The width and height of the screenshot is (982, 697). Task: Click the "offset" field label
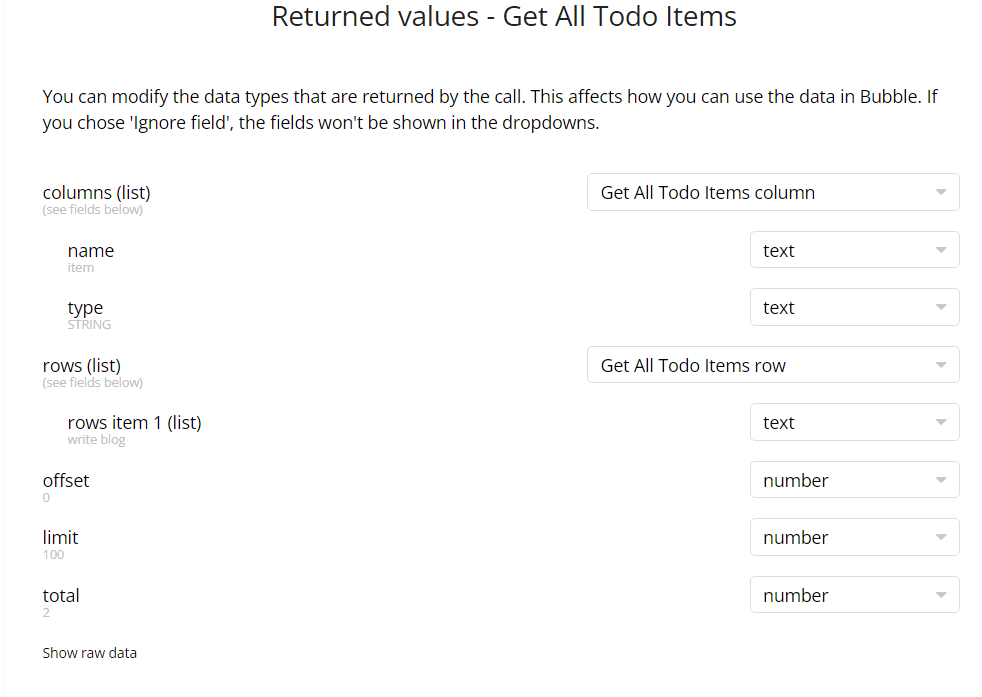point(66,480)
